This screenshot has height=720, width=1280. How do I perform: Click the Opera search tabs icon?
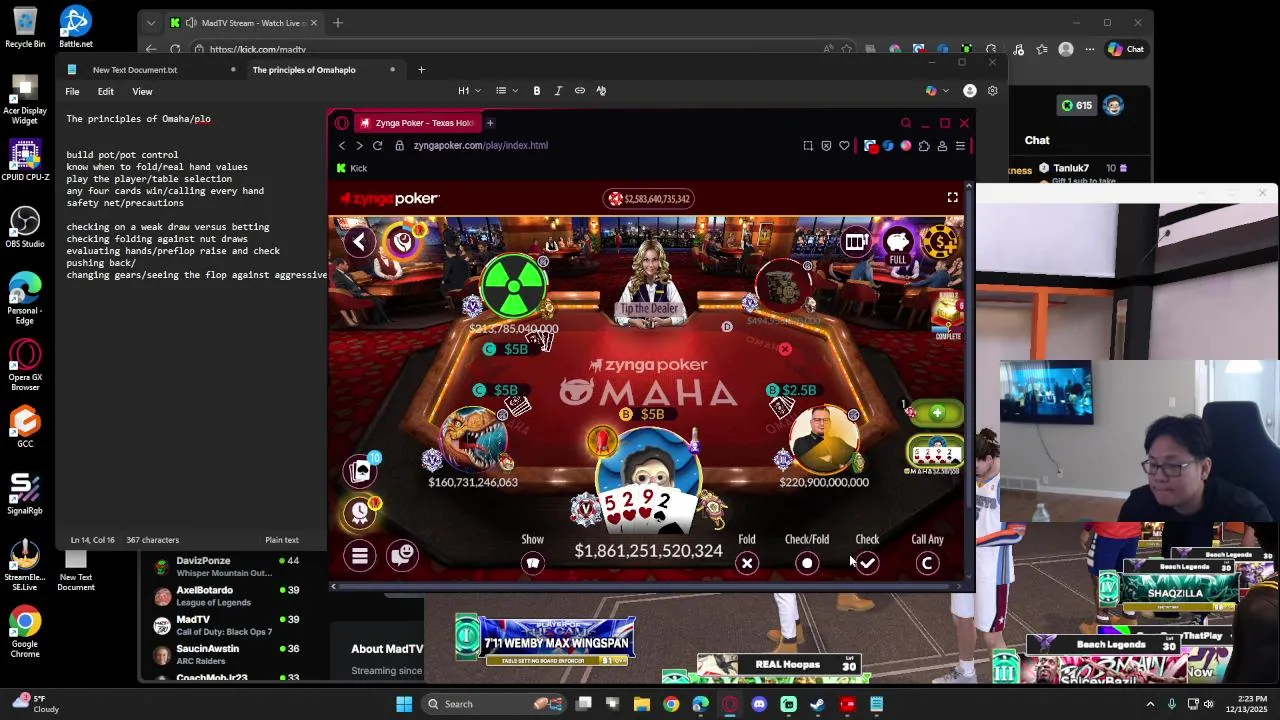click(x=906, y=123)
